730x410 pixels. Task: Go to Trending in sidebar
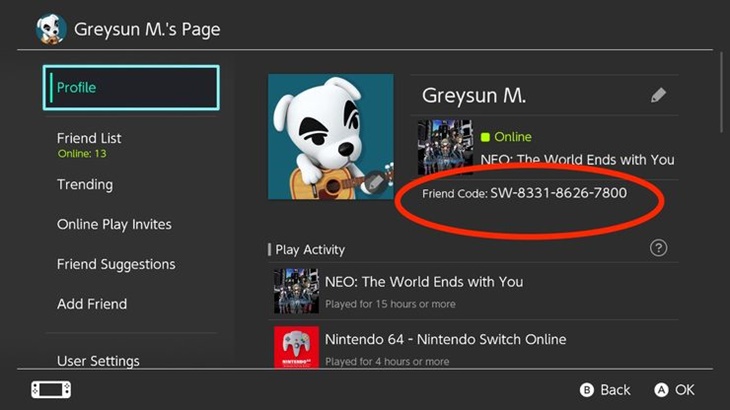[x=85, y=184]
